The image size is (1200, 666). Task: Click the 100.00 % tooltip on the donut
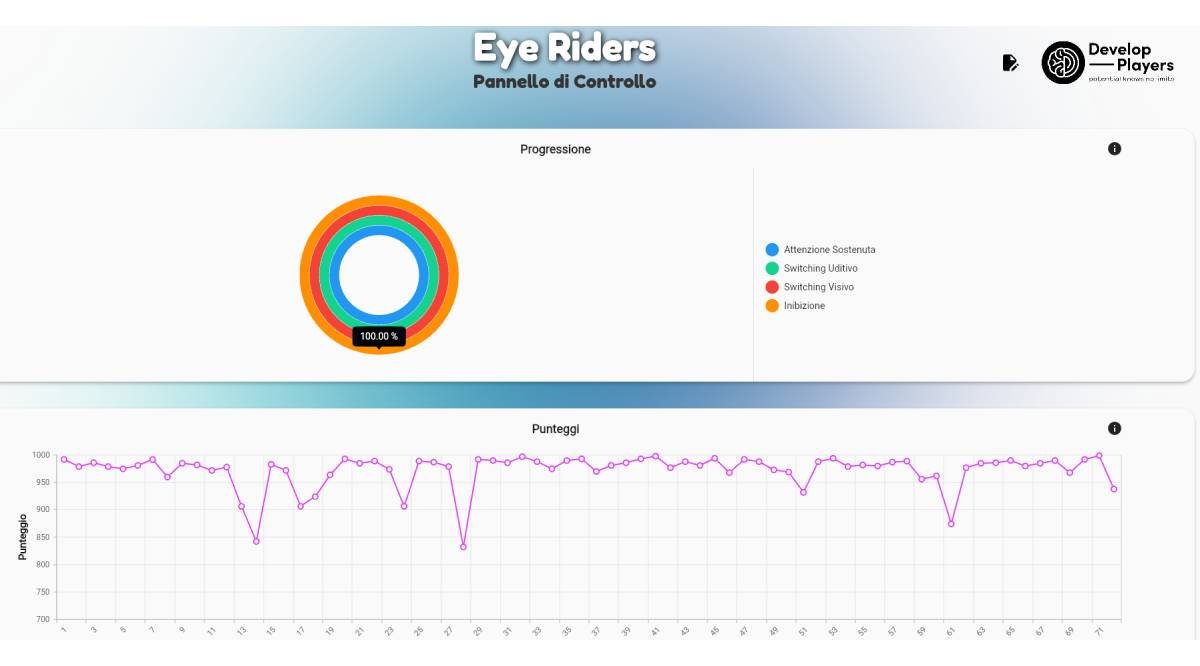pos(379,336)
